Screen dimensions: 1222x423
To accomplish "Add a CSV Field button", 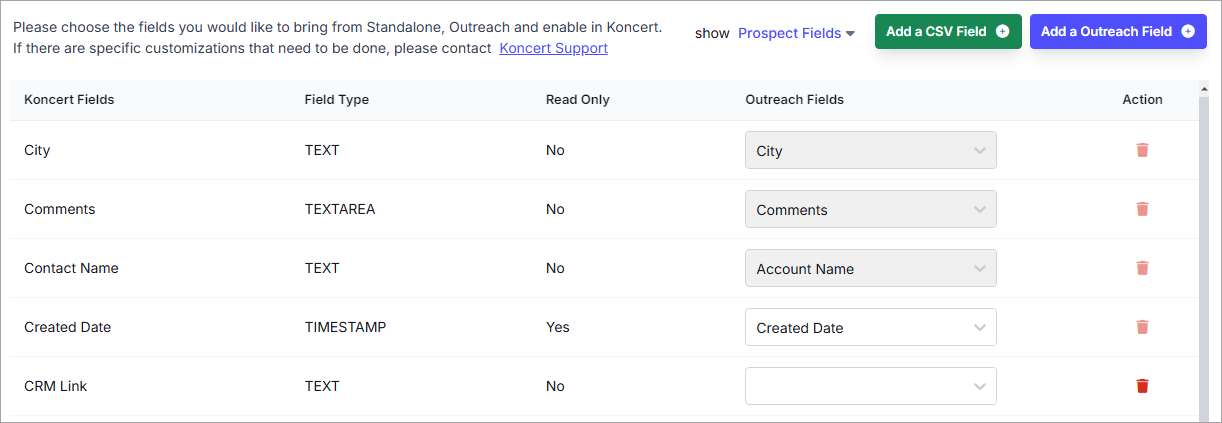I will tap(948, 31).
